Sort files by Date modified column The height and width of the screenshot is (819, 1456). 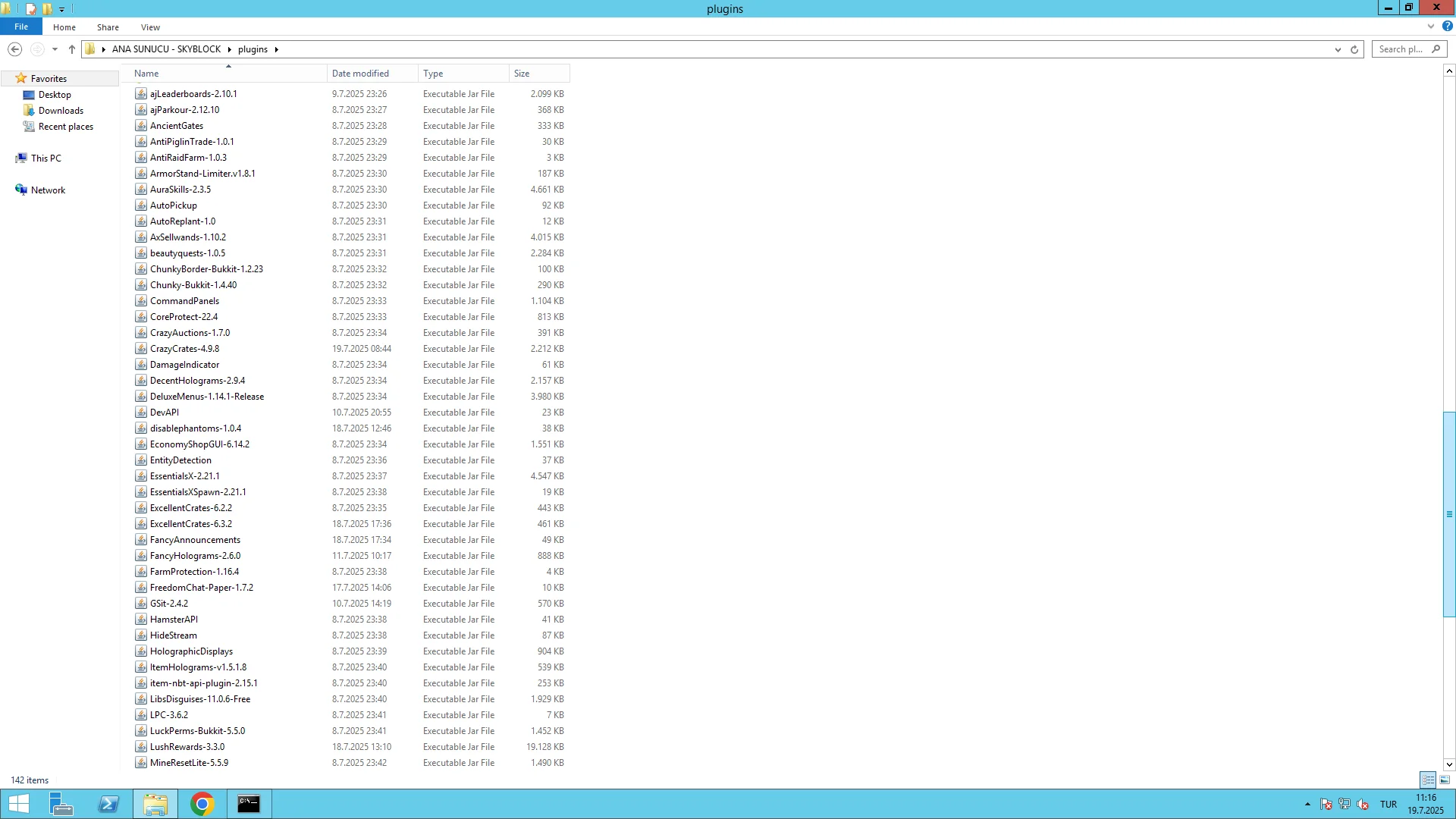pyautogui.click(x=372, y=74)
